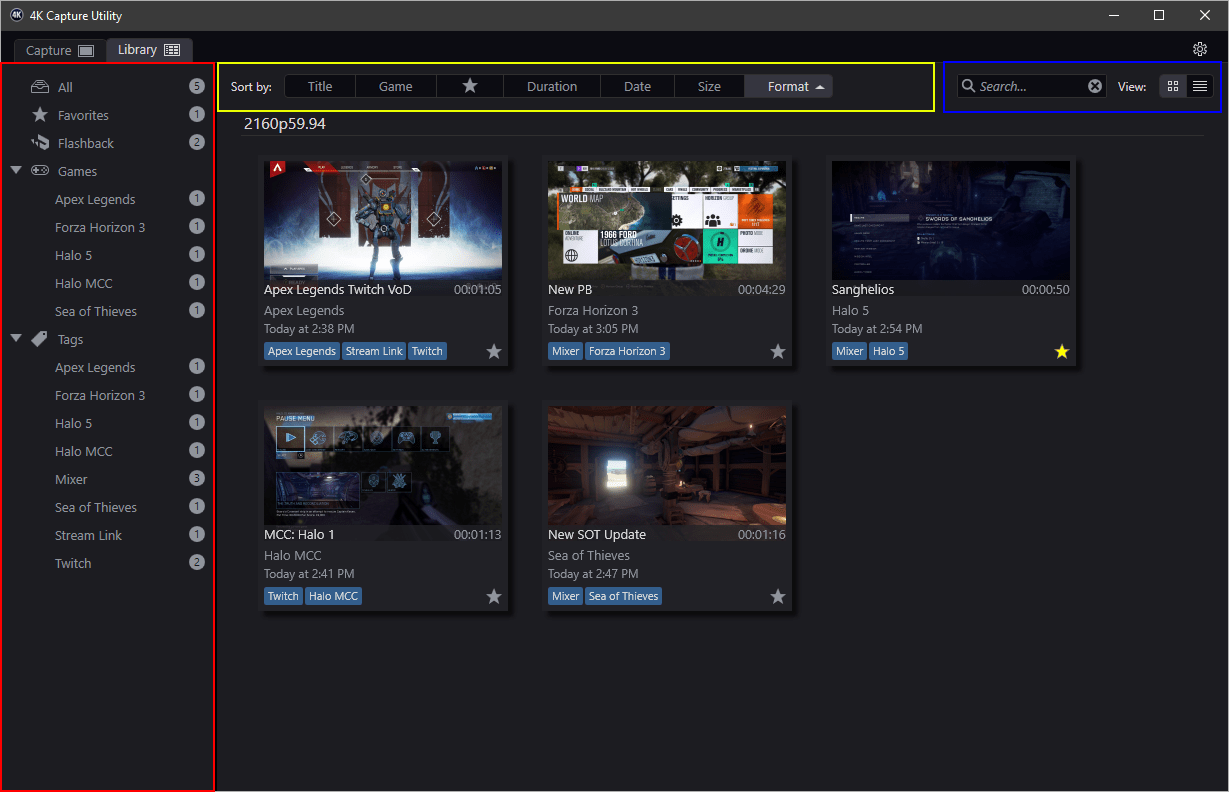Screen dimensions: 1229x792
Task: Clear the search field with the X icon
Action: (x=1095, y=87)
